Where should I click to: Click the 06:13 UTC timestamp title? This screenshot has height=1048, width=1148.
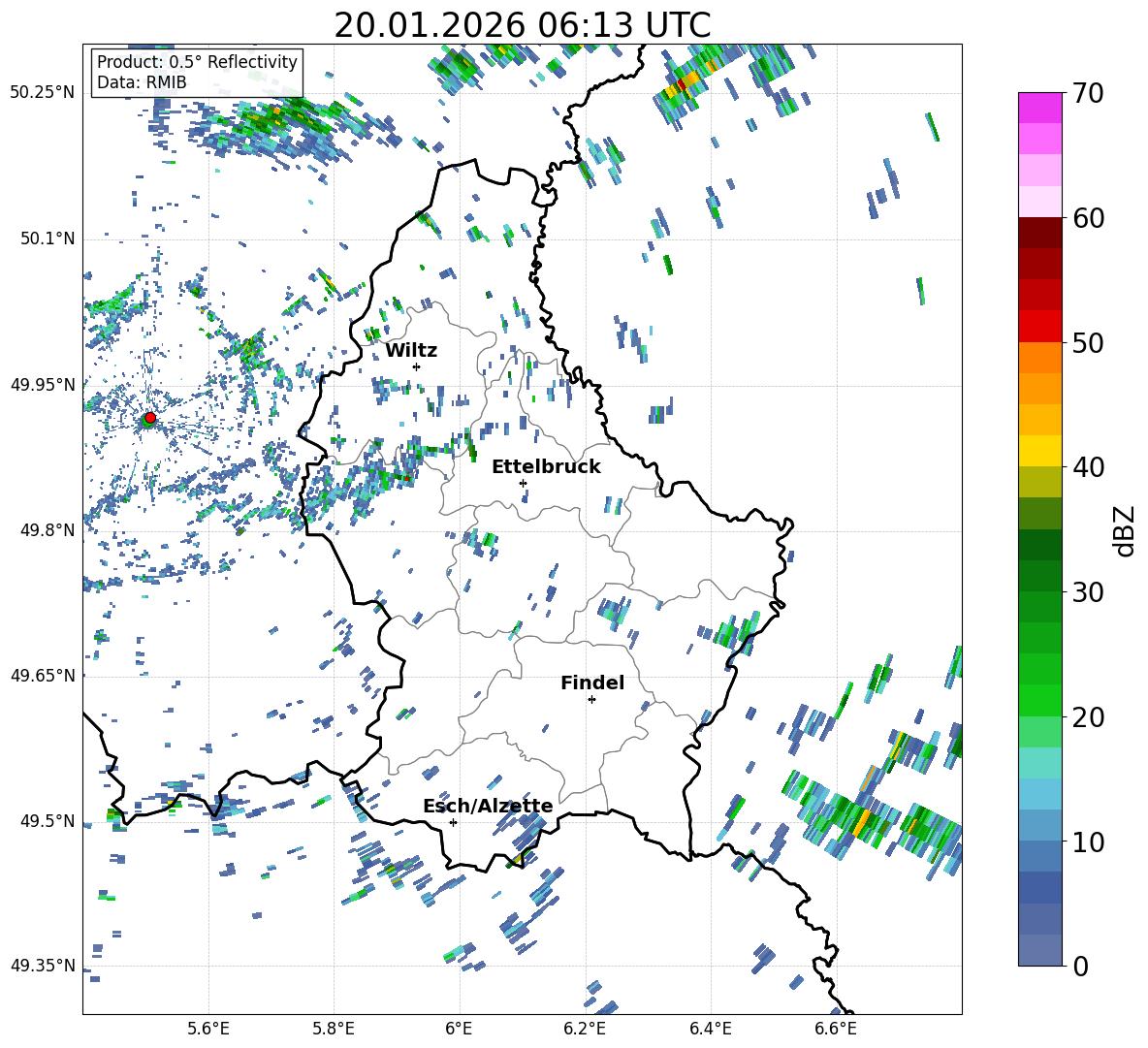click(x=522, y=25)
